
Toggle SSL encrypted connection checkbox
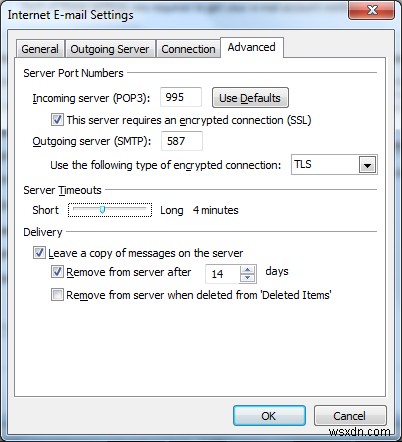(57, 119)
